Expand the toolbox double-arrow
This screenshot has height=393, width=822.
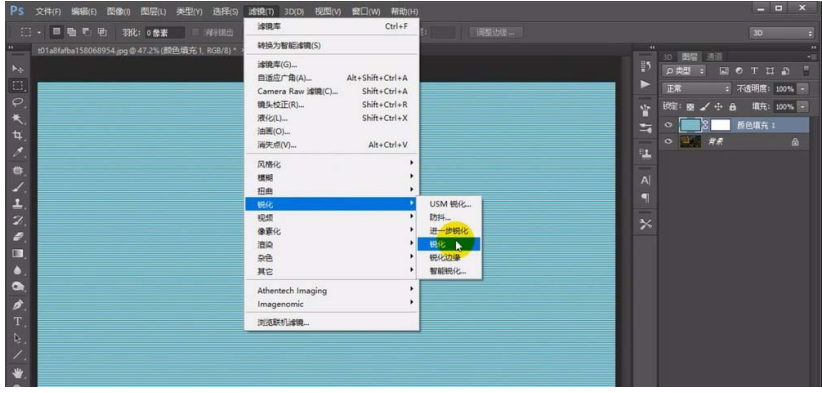click(10, 48)
